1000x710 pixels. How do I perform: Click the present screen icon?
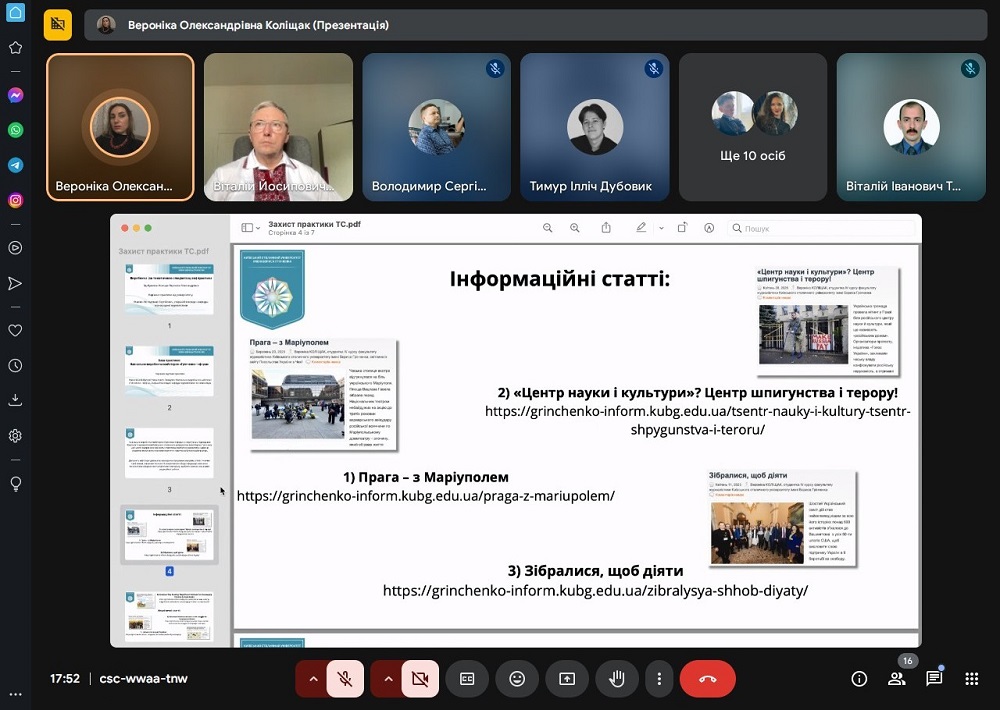tap(567, 679)
